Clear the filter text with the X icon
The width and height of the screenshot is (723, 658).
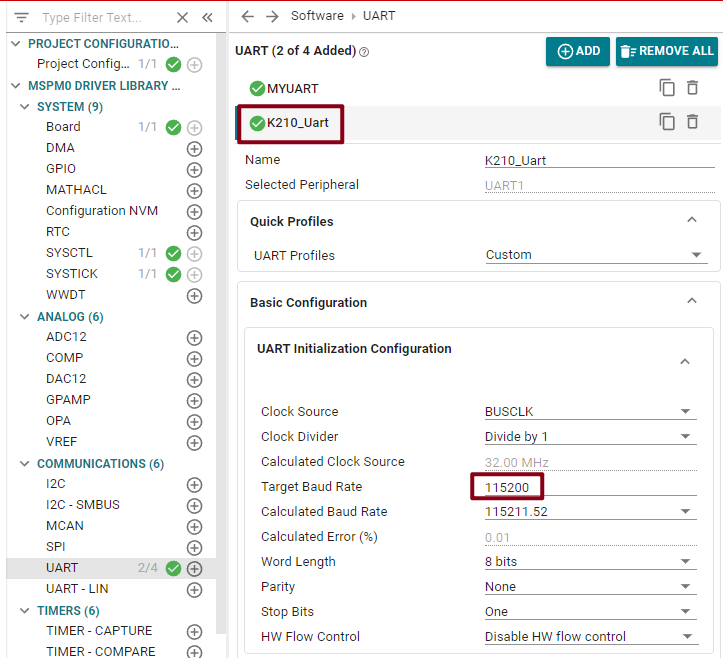[183, 18]
